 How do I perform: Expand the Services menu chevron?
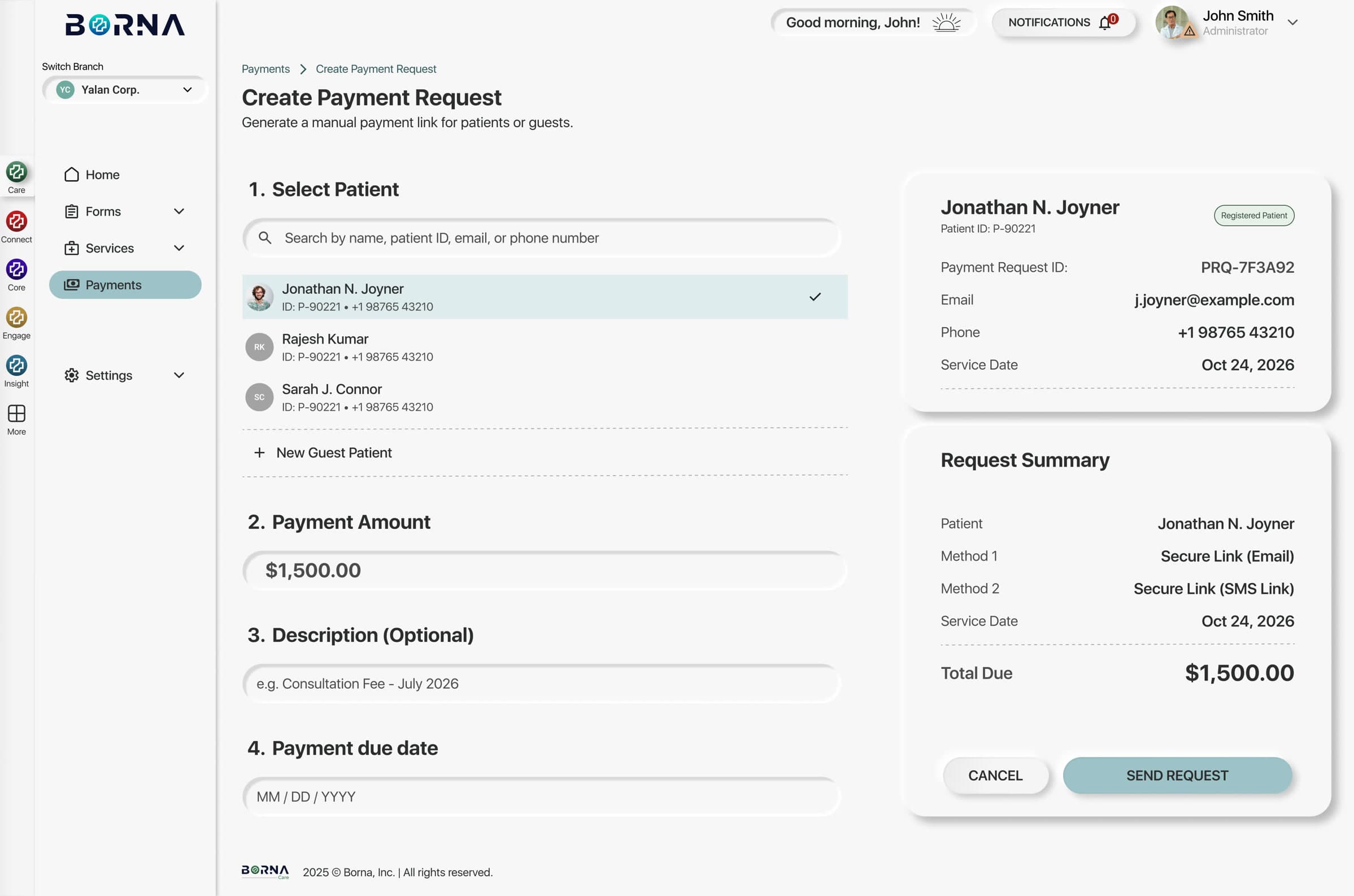coord(179,248)
